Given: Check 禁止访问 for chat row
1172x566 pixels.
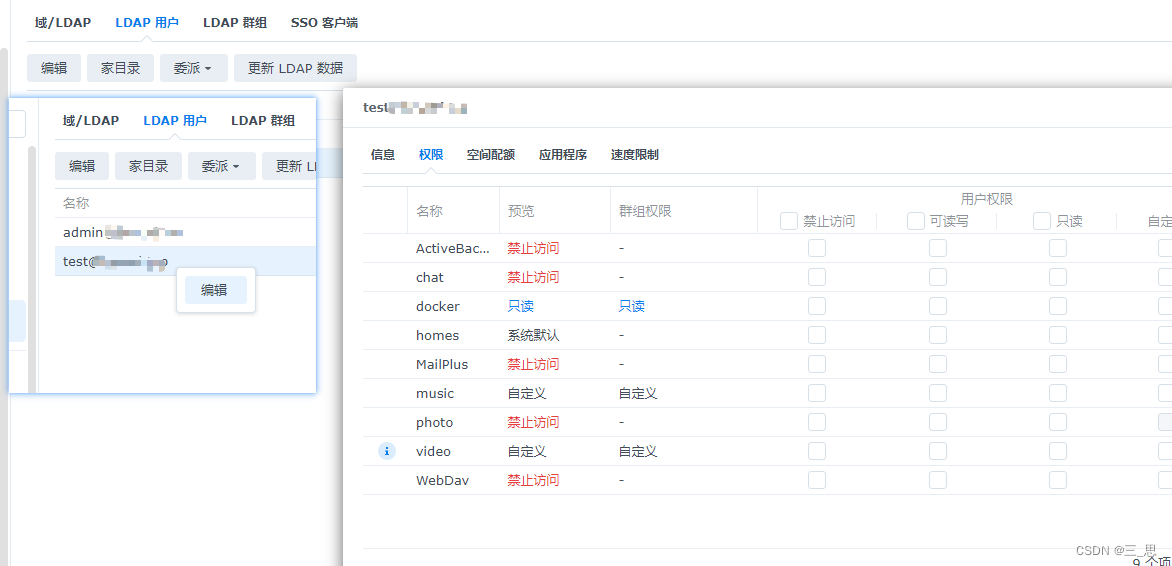Looking at the screenshot, I should pyautogui.click(x=817, y=277).
